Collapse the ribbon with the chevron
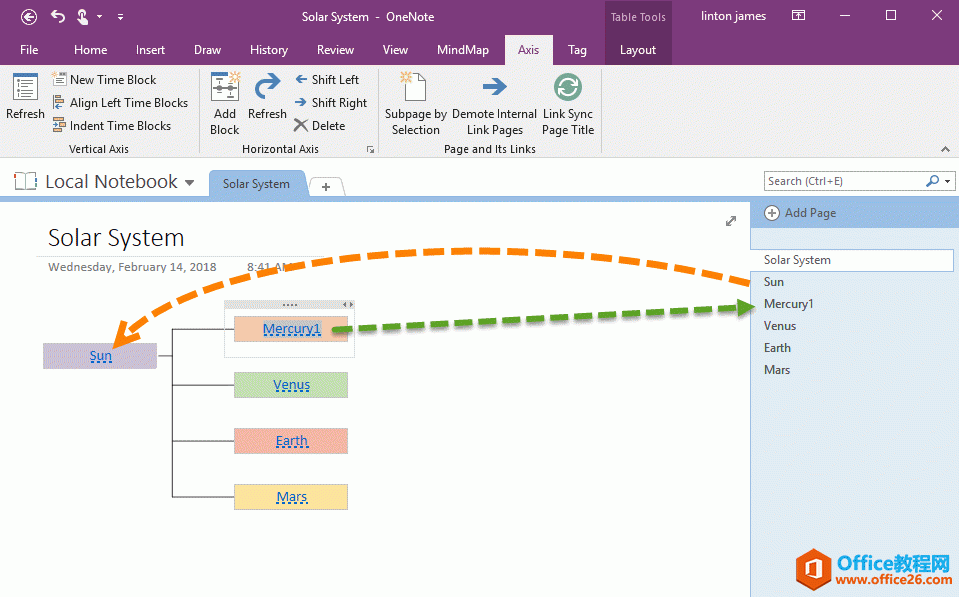 pos(945,148)
